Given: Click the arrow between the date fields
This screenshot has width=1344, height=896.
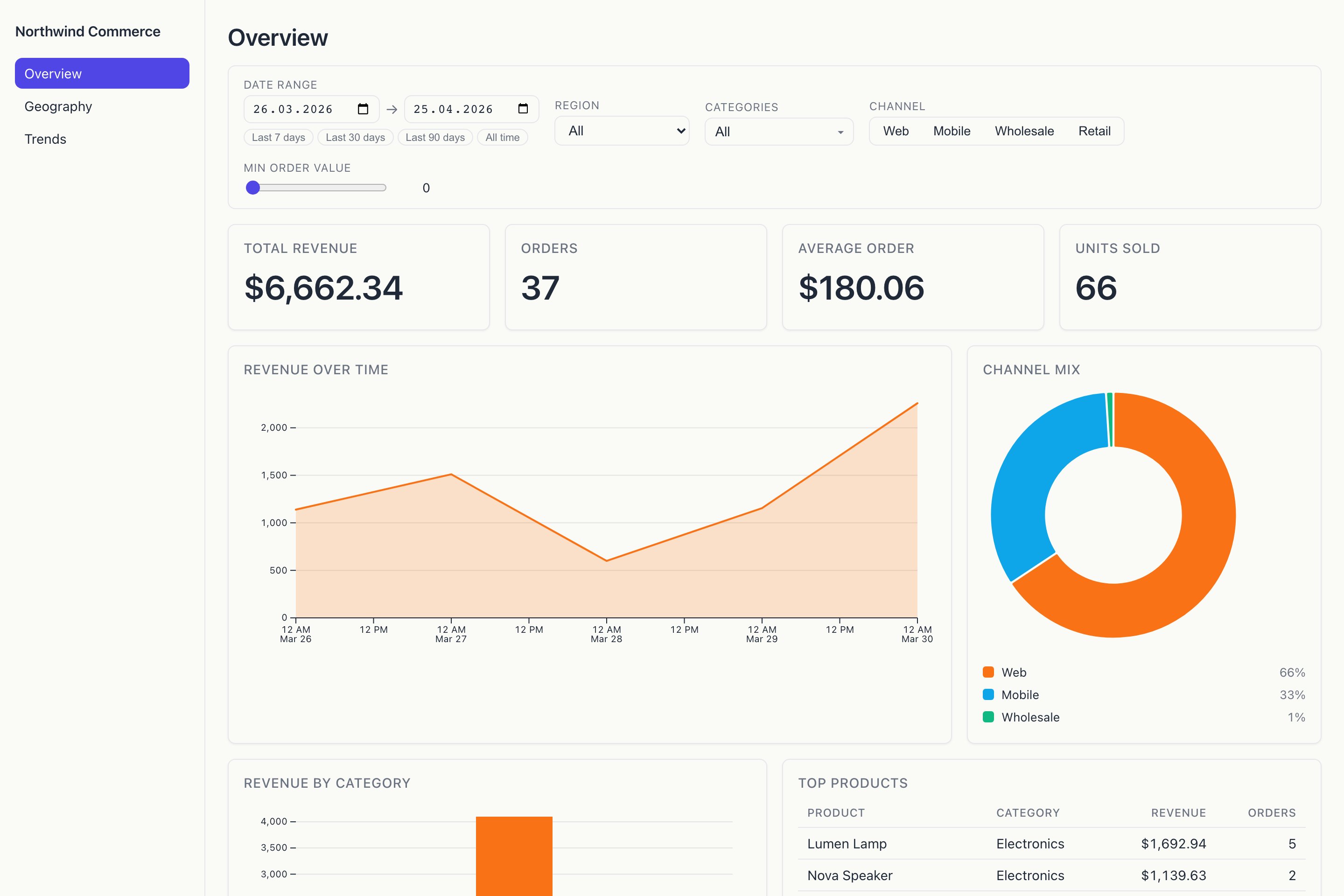Looking at the screenshot, I should (392, 109).
